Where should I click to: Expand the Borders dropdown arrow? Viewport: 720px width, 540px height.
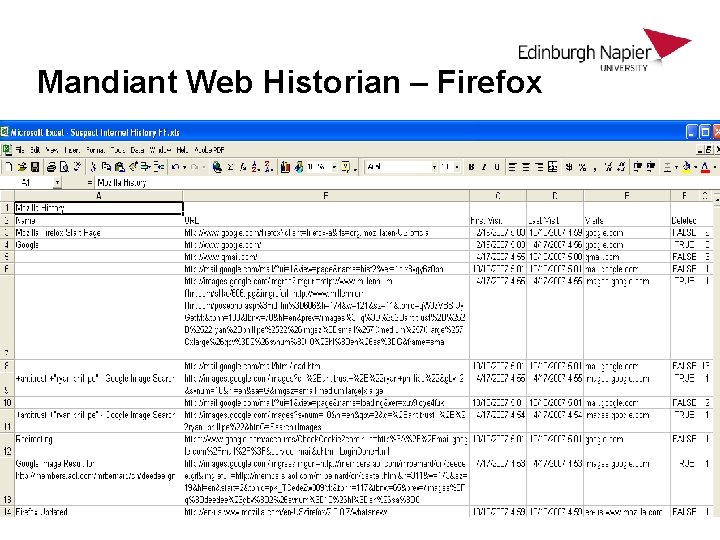tap(676, 167)
